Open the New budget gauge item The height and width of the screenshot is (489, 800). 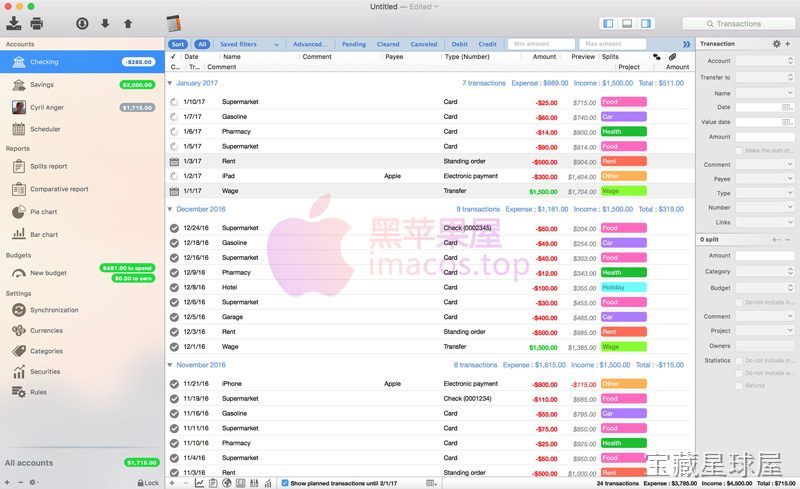[x=82, y=273]
